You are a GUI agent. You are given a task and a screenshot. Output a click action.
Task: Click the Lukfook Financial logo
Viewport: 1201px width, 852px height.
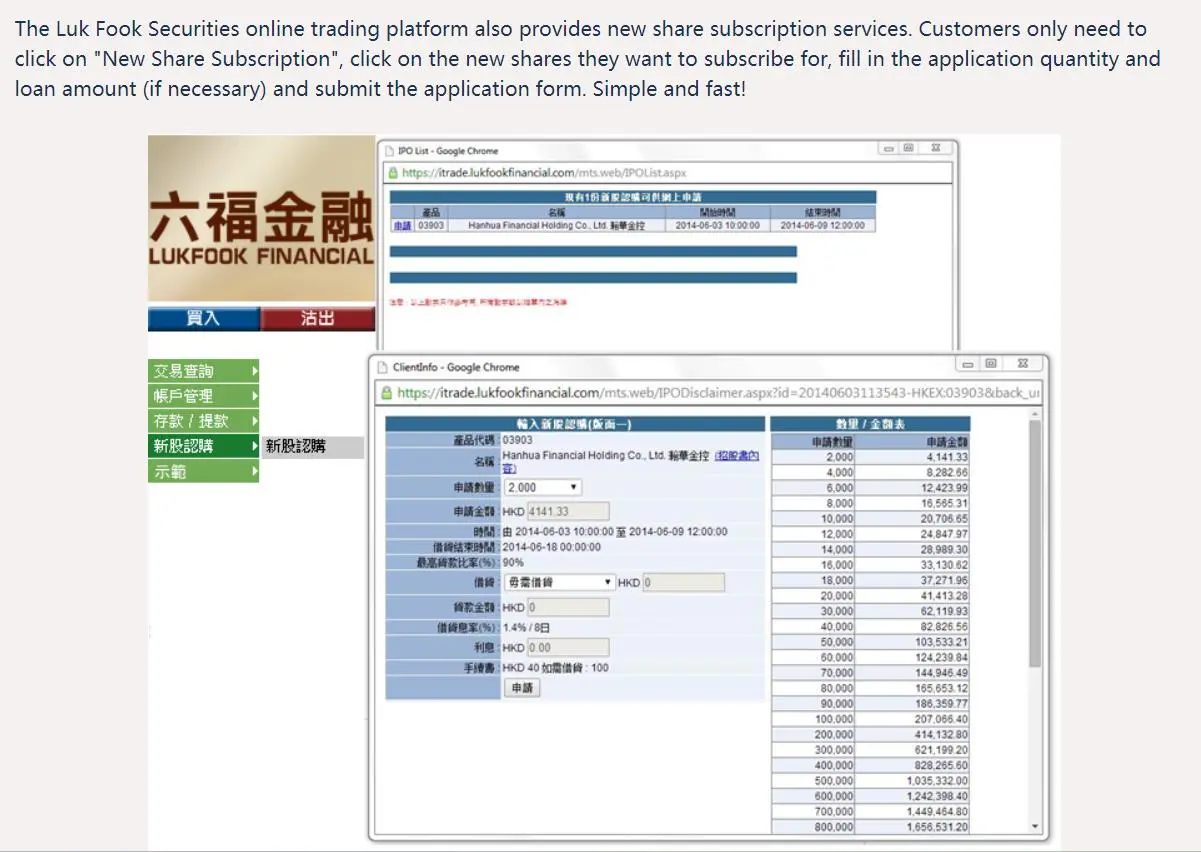click(x=261, y=219)
